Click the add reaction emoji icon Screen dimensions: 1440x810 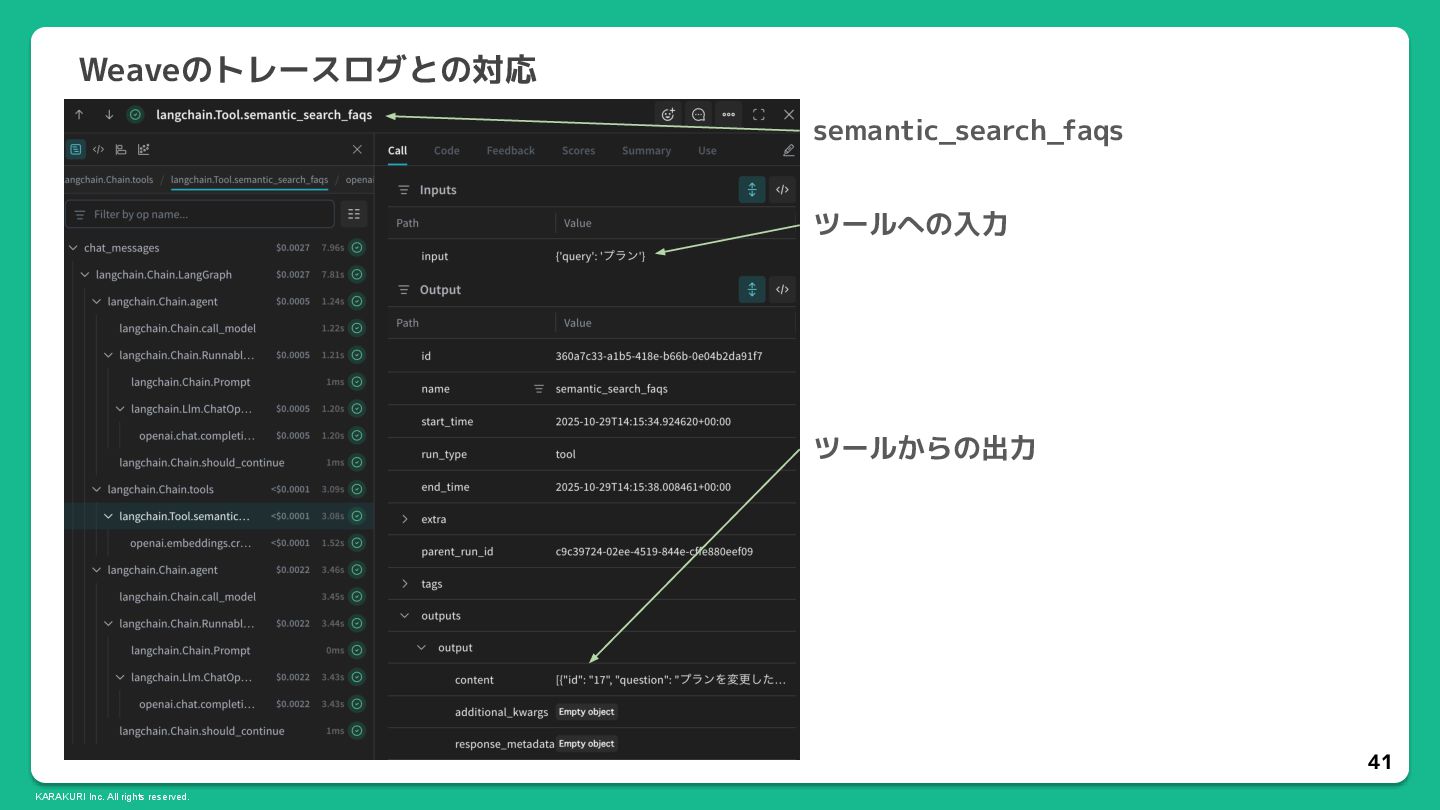pos(668,115)
